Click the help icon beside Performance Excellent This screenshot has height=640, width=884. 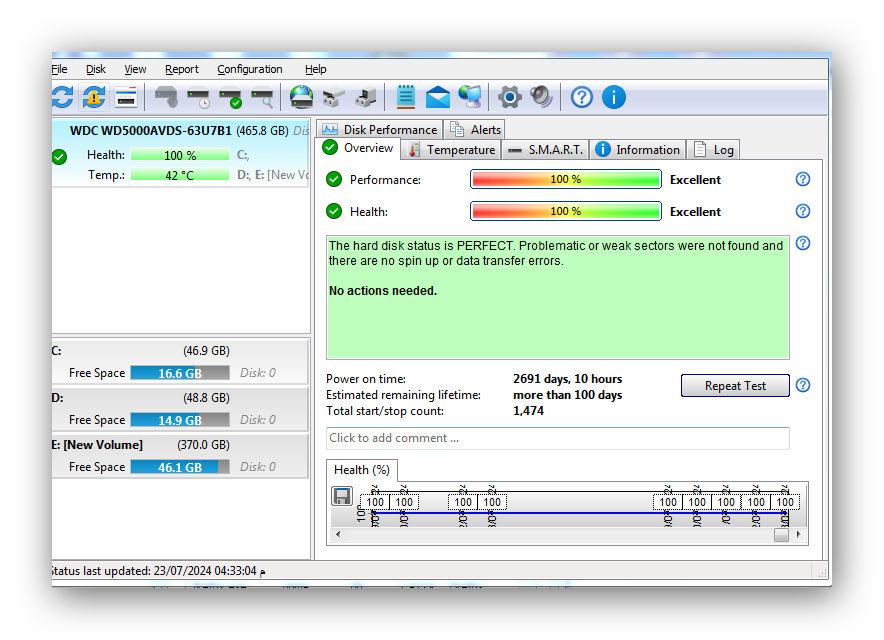click(803, 179)
